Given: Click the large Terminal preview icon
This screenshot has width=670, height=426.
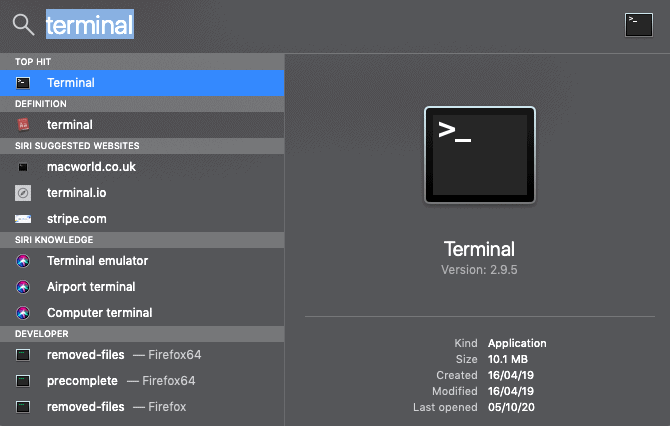Looking at the screenshot, I should pyautogui.click(x=479, y=155).
